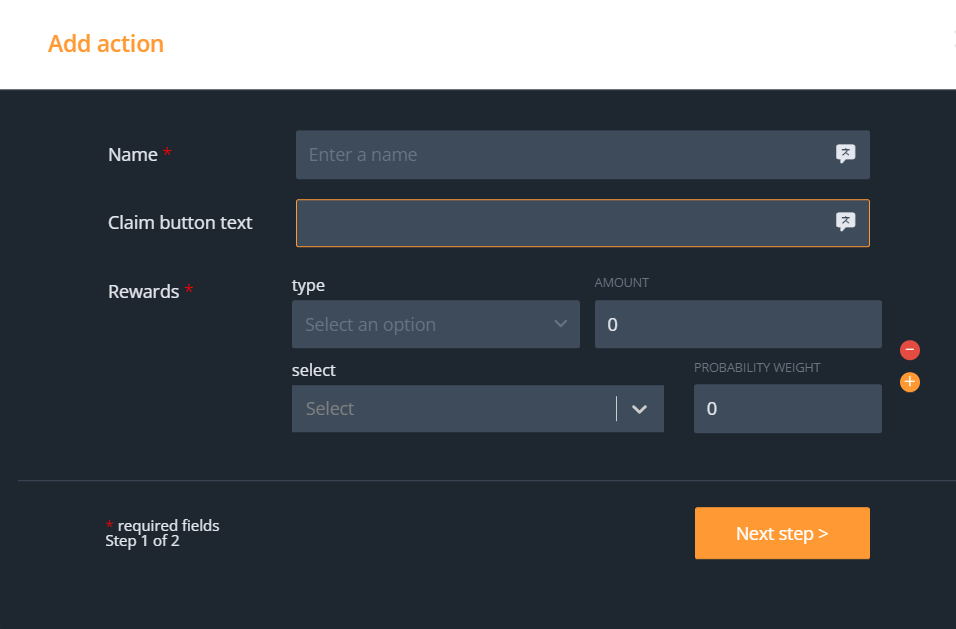The image size is (956, 629).
Task: Click the 'Step 1 of 2' indicator text
Action: [x=142, y=541]
